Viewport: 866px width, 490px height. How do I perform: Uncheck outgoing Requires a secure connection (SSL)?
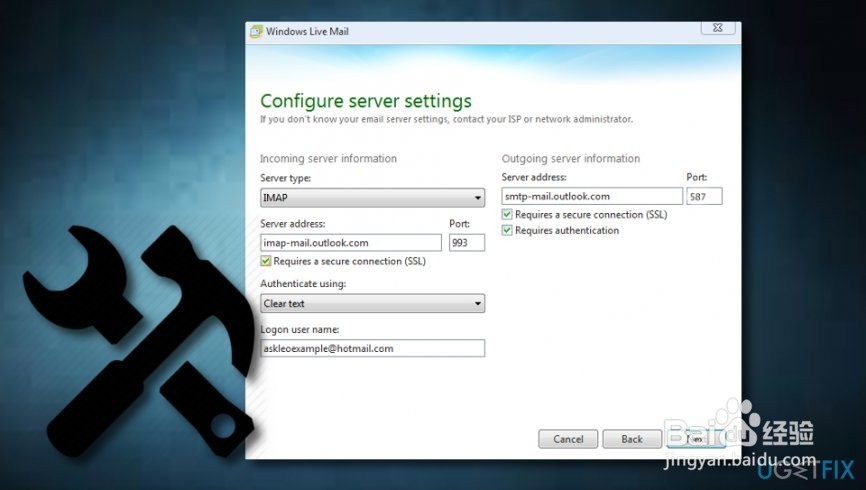tap(507, 214)
